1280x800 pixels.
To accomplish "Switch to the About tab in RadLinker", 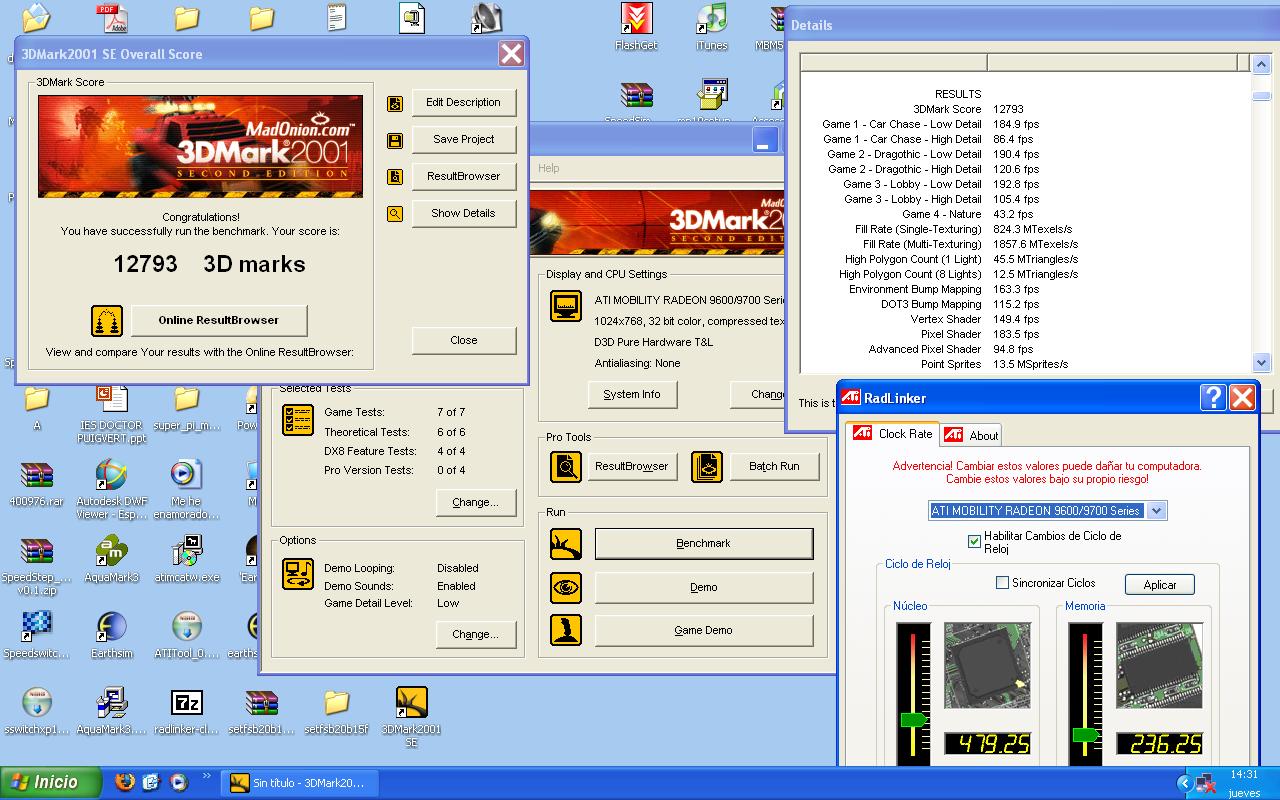I will coord(972,435).
